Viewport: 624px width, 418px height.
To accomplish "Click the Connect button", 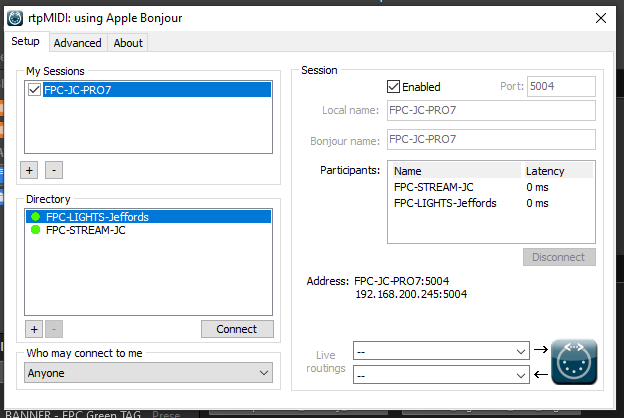I will pos(237,329).
